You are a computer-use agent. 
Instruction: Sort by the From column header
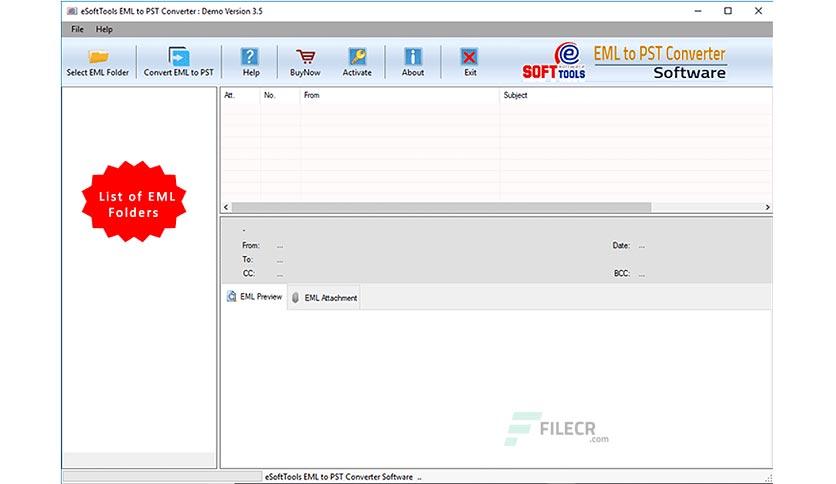click(x=400, y=95)
